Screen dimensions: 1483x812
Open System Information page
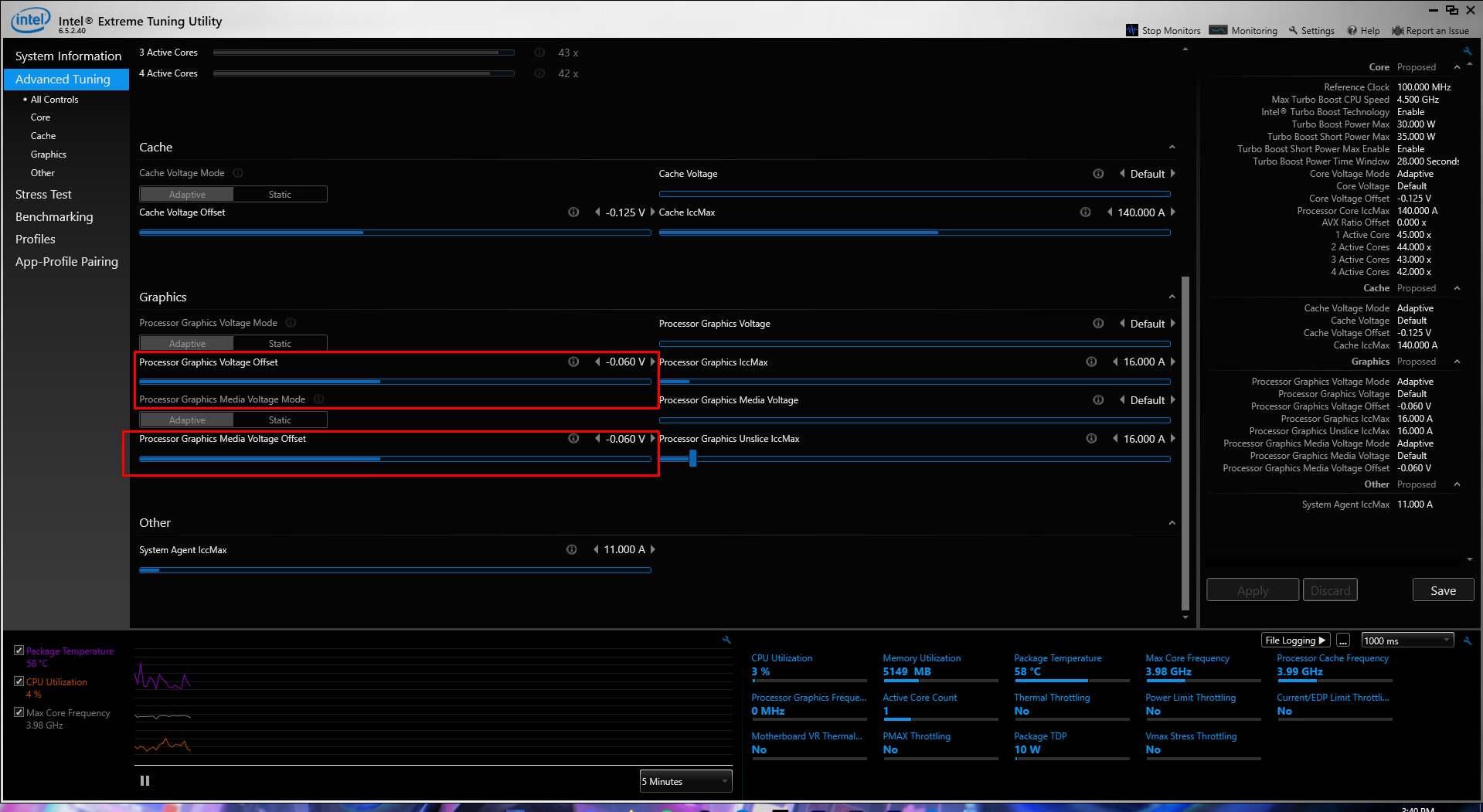[68, 56]
